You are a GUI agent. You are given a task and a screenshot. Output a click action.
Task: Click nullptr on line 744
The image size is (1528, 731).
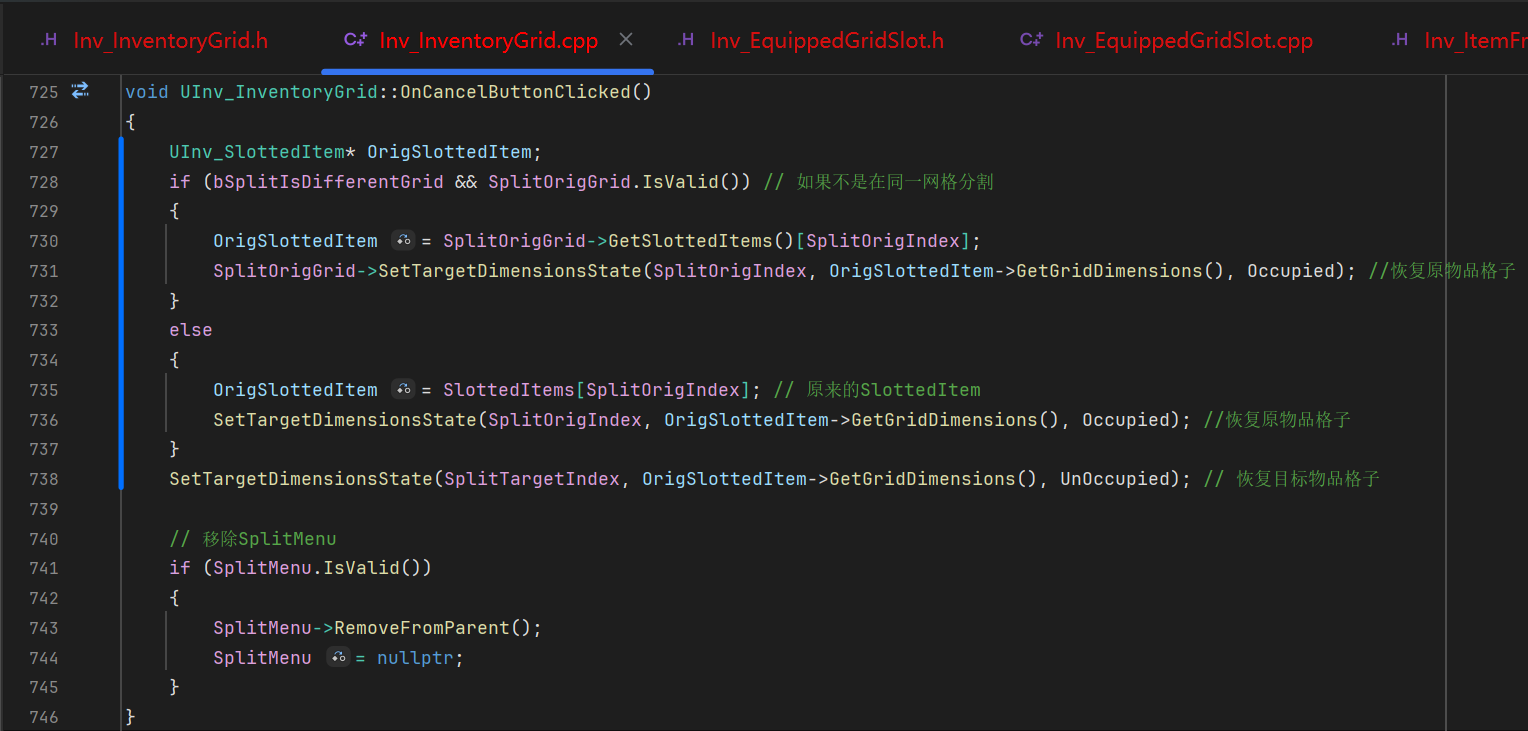[416, 658]
